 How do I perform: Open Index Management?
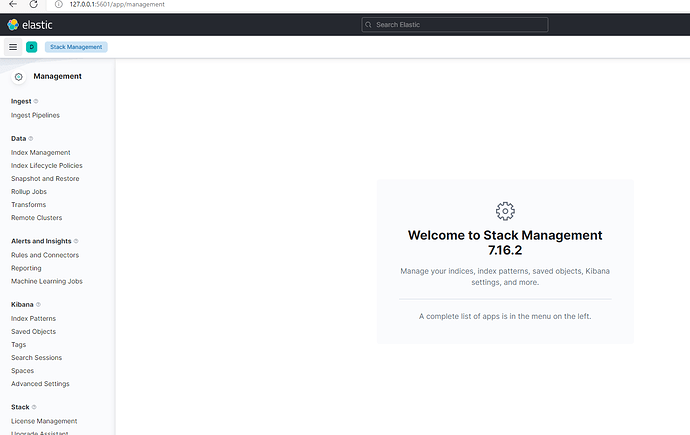pos(40,152)
